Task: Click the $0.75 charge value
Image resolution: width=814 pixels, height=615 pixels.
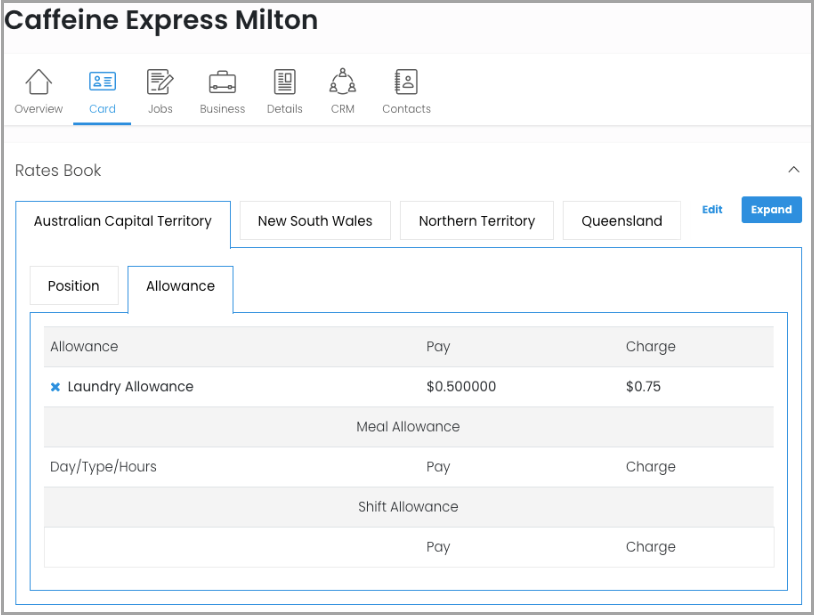Action: pyautogui.click(x=643, y=387)
